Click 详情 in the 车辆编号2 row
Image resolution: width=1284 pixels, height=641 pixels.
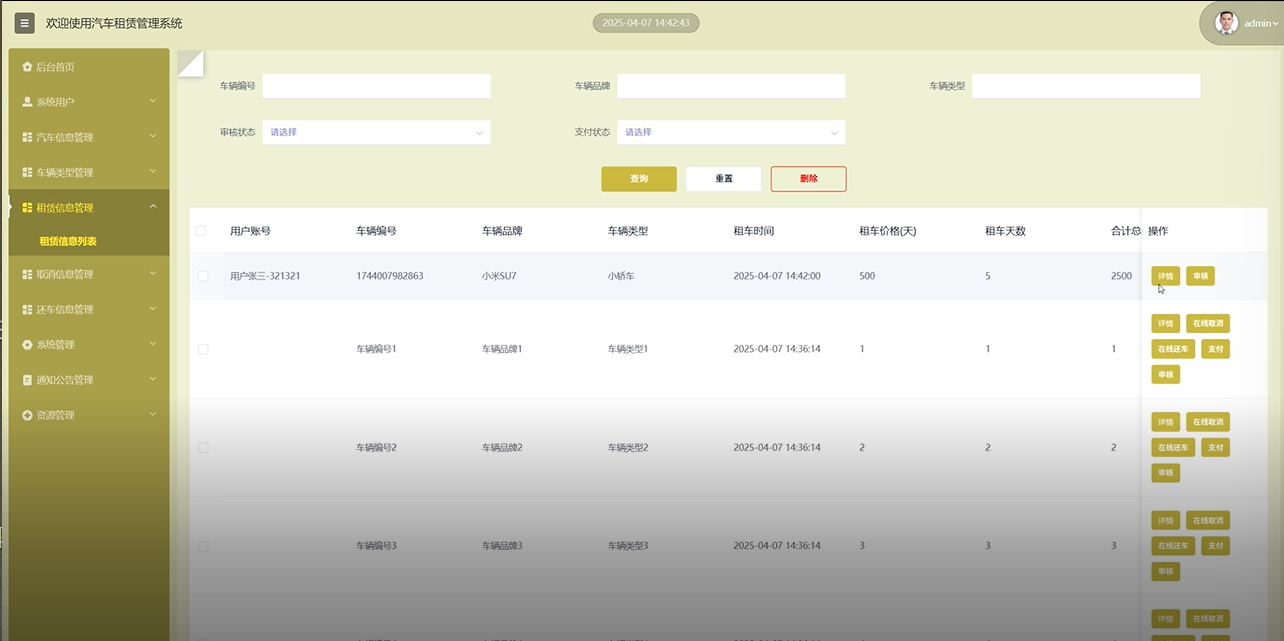coord(1165,422)
